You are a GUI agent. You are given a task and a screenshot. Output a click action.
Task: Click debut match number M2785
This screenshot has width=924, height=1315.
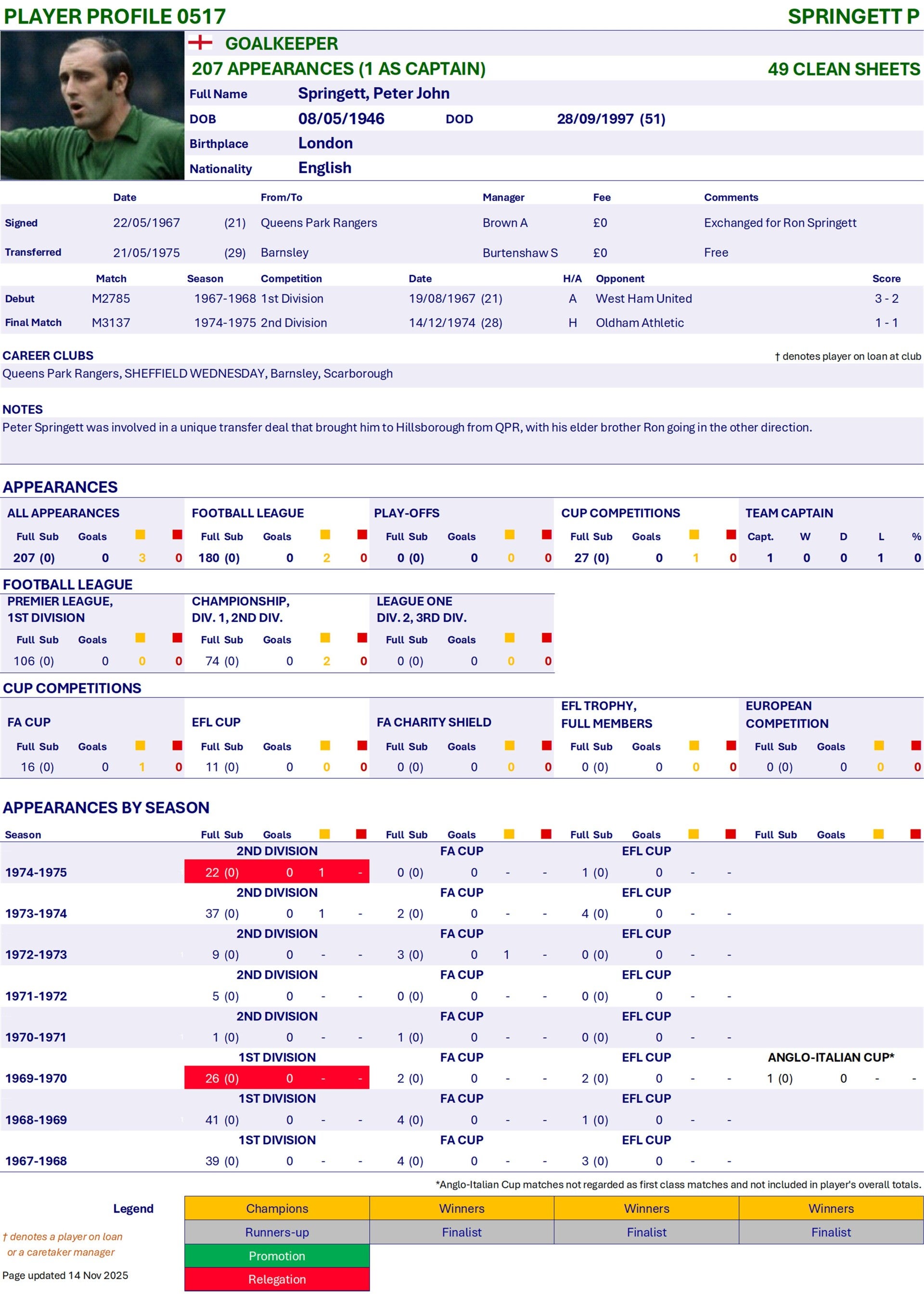[111, 298]
